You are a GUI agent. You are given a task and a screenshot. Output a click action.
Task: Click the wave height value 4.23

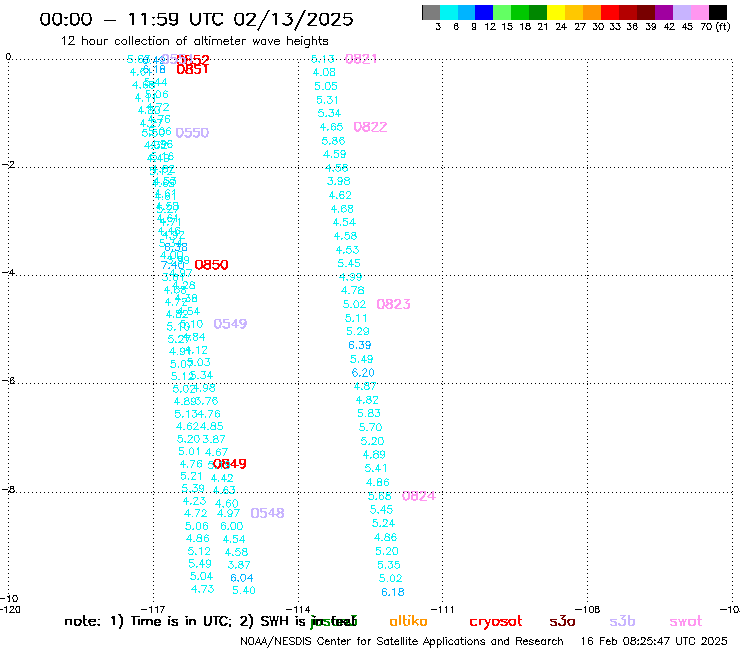(x=194, y=501)
